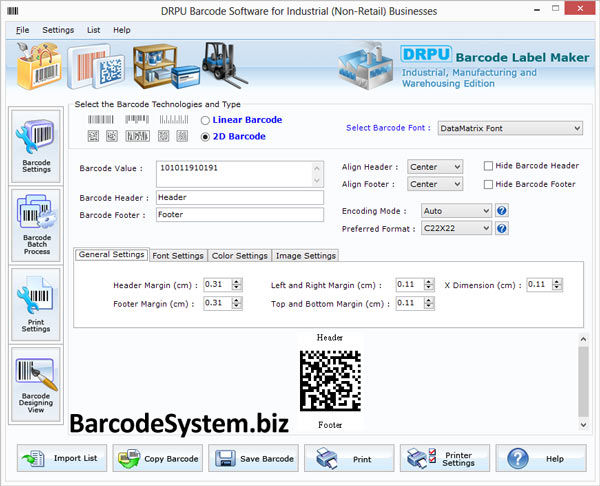Open Printer Settings button
The width and height of the screenshot is (600, 486).
point(445,458)
